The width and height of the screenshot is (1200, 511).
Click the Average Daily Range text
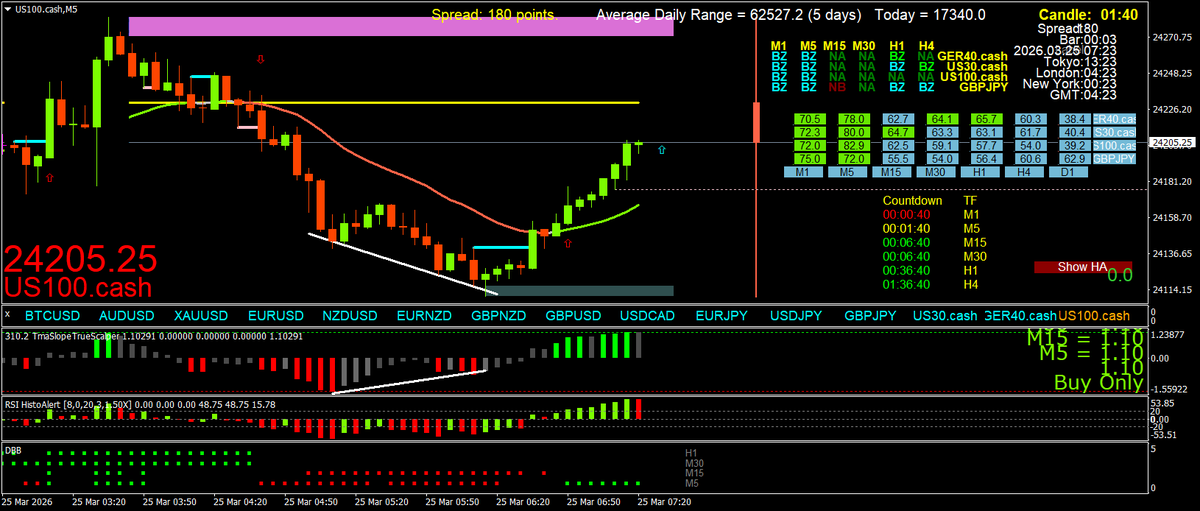tap(730, 15)
